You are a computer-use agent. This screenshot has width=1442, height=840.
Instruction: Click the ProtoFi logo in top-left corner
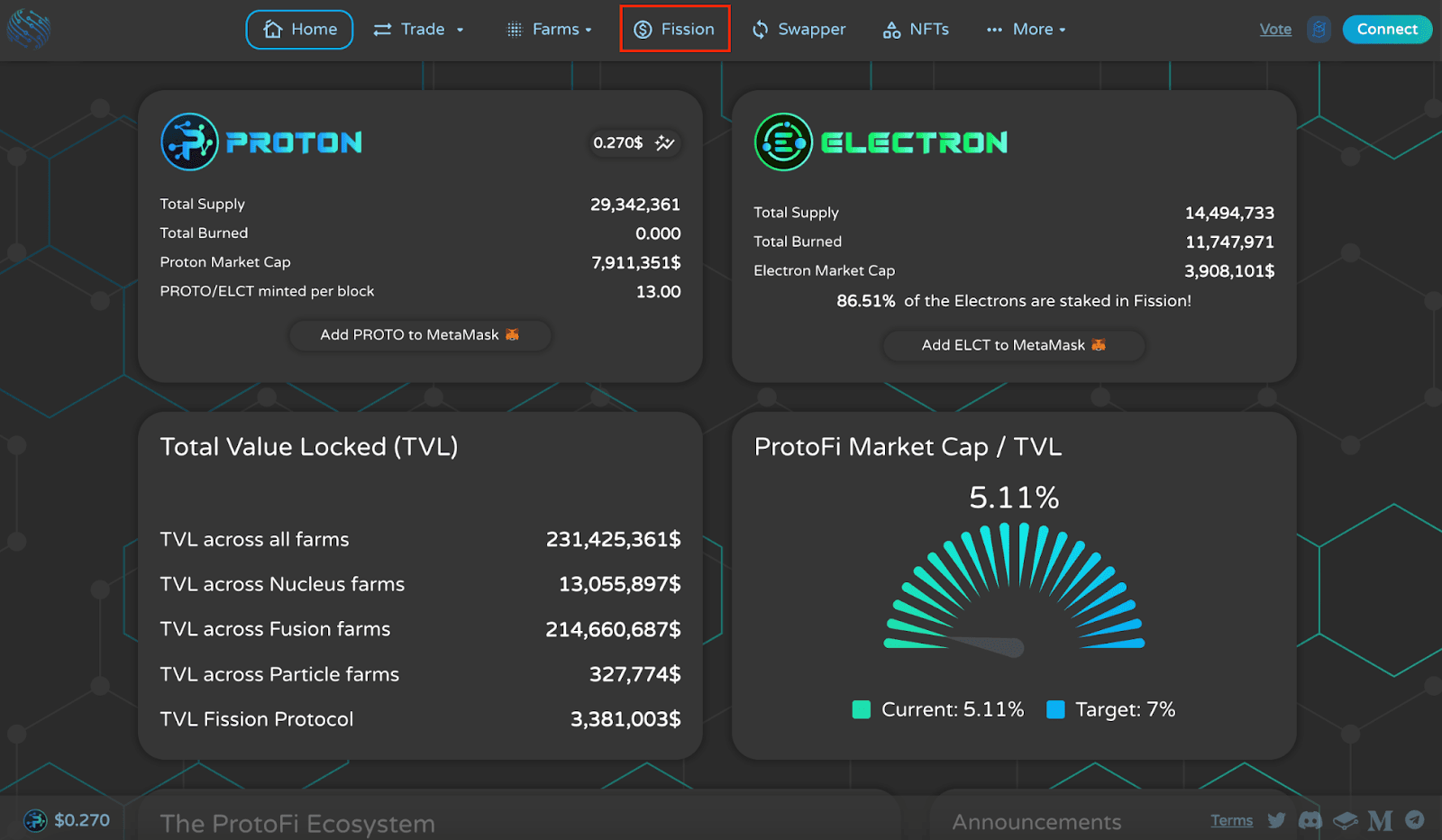(28, 29)
